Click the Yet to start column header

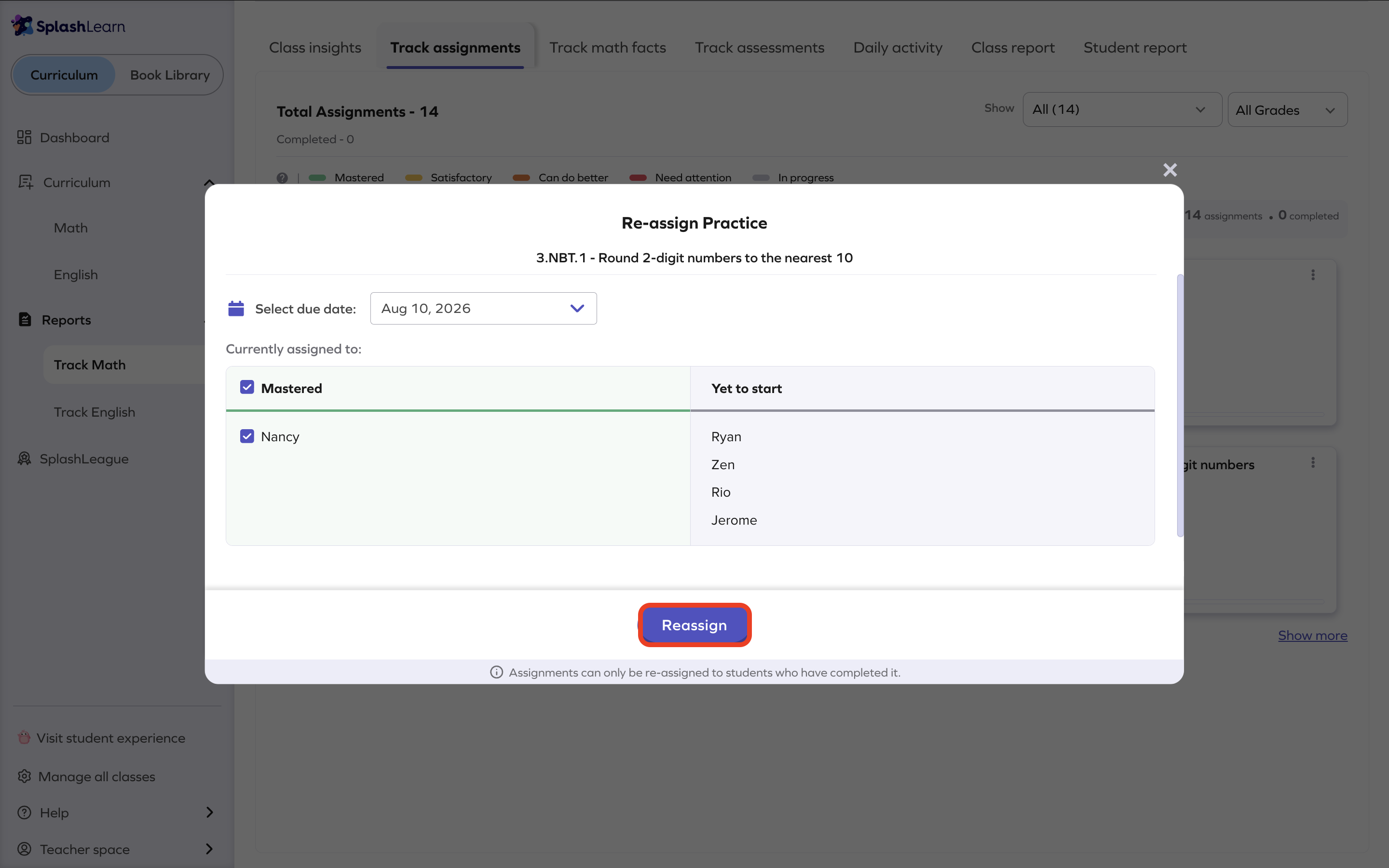(x=746, y=389)
